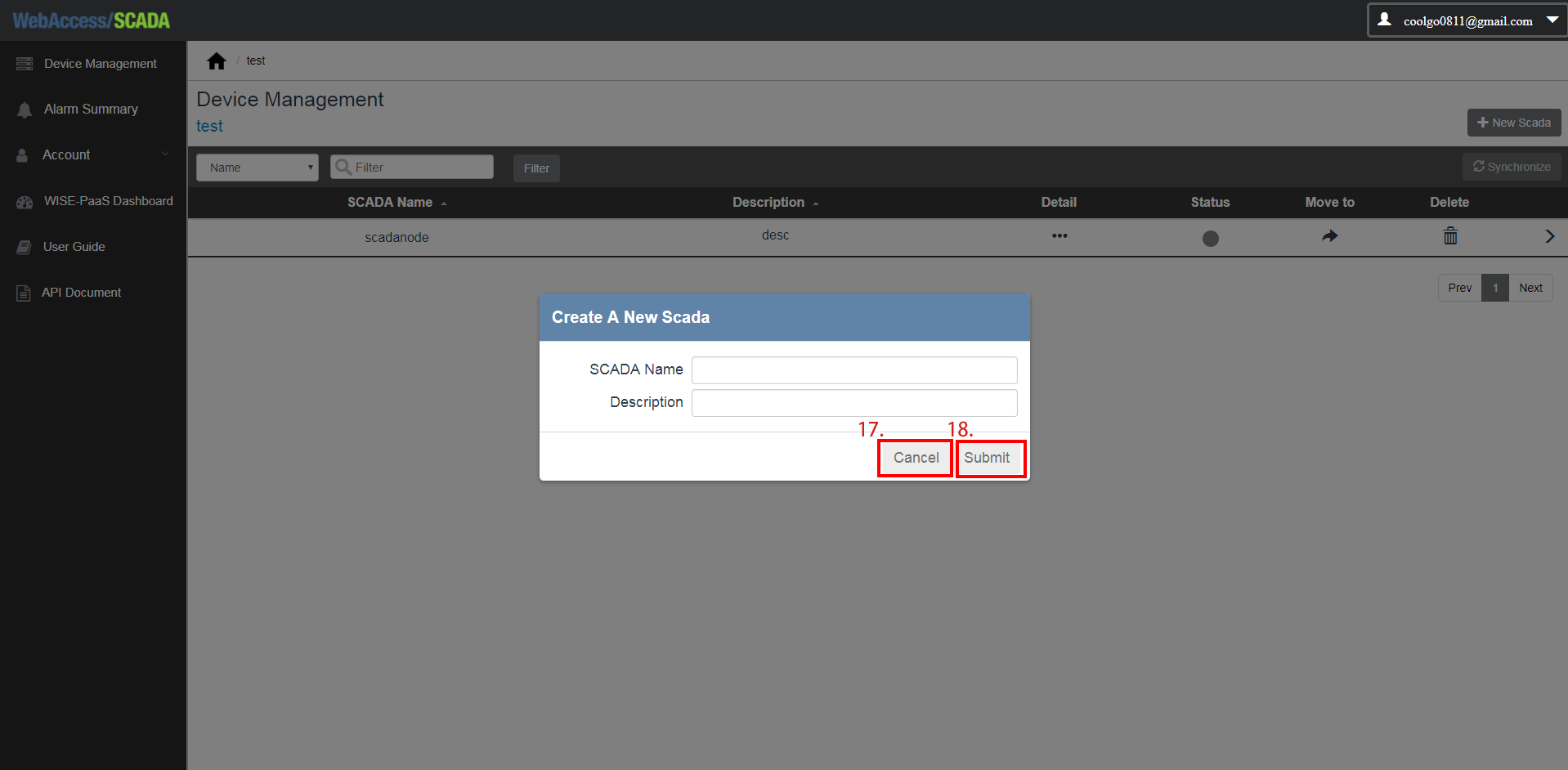This screenshot has height=770, width=1568.
Task: Click scadanode name cell
Action: coord(396,237)
